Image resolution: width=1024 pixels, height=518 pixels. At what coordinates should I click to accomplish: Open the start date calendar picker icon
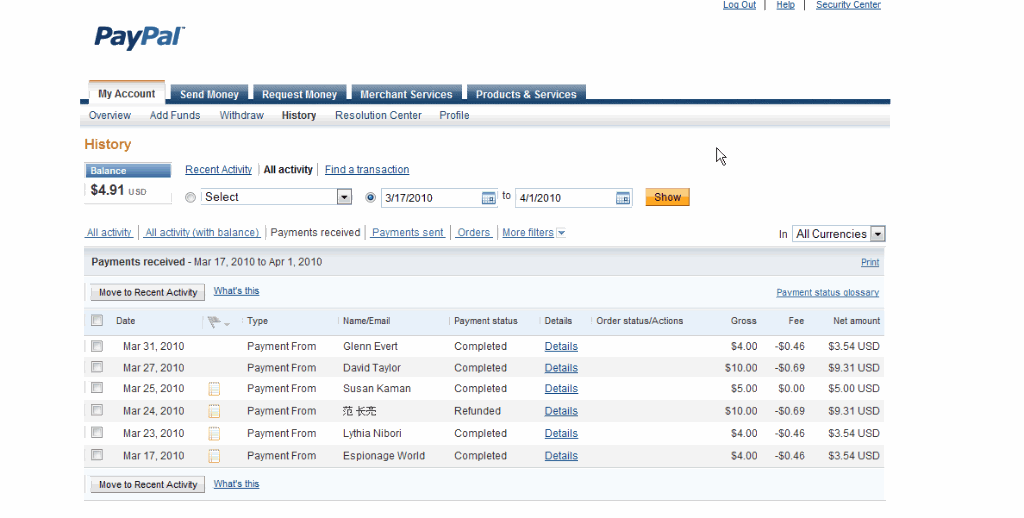488,198
